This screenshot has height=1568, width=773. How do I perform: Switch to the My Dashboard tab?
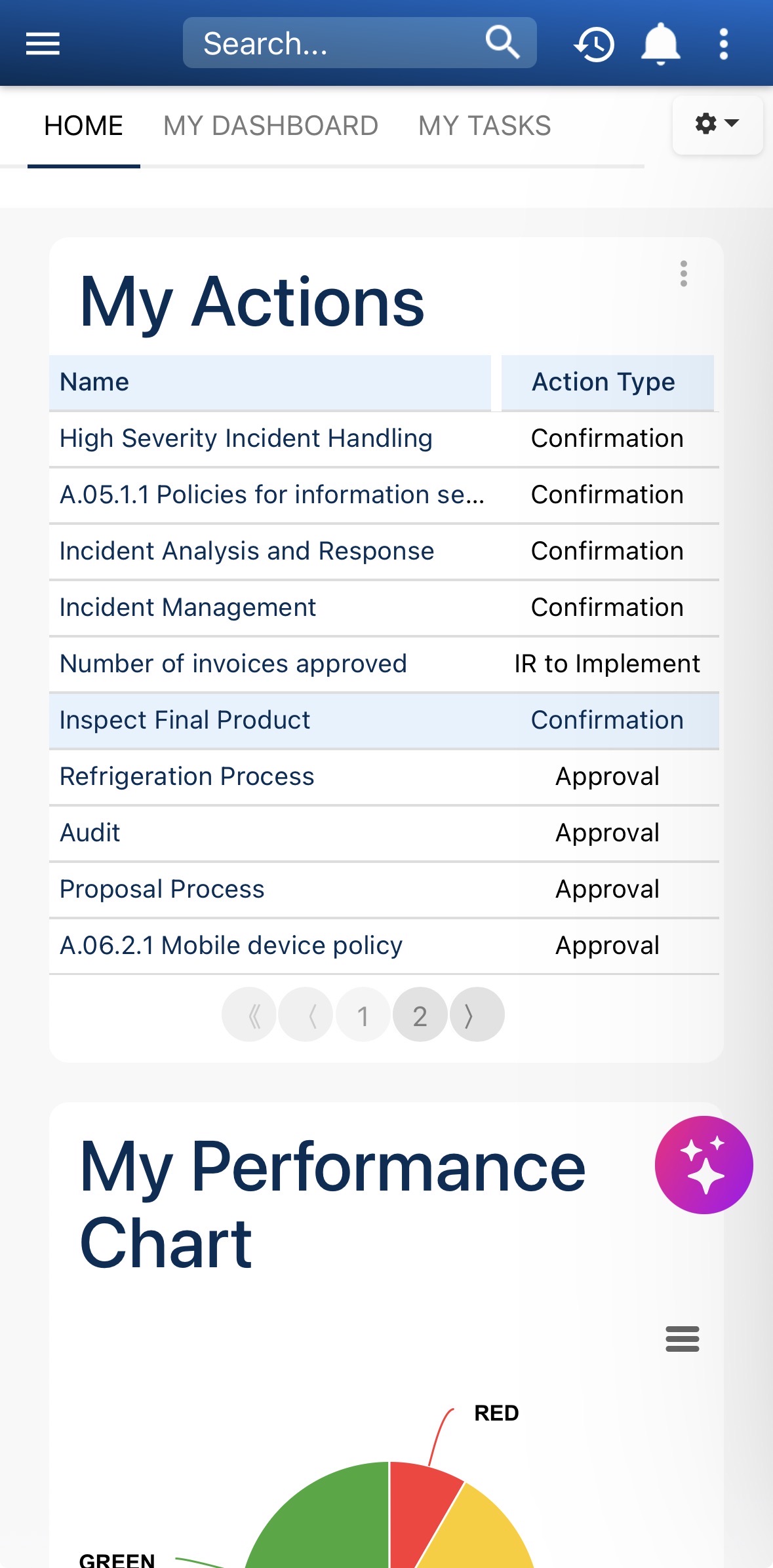click(x=270, y=126)
